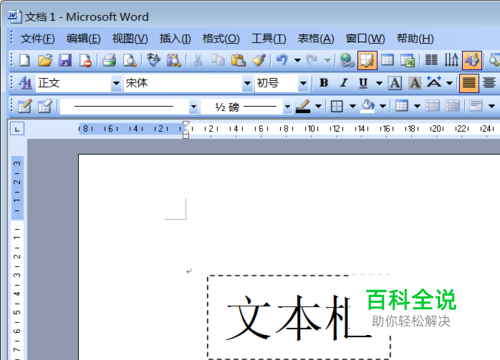Screen dimensions: 500x360
Task: Select the Format Painter brush
Action: [259, 61]
